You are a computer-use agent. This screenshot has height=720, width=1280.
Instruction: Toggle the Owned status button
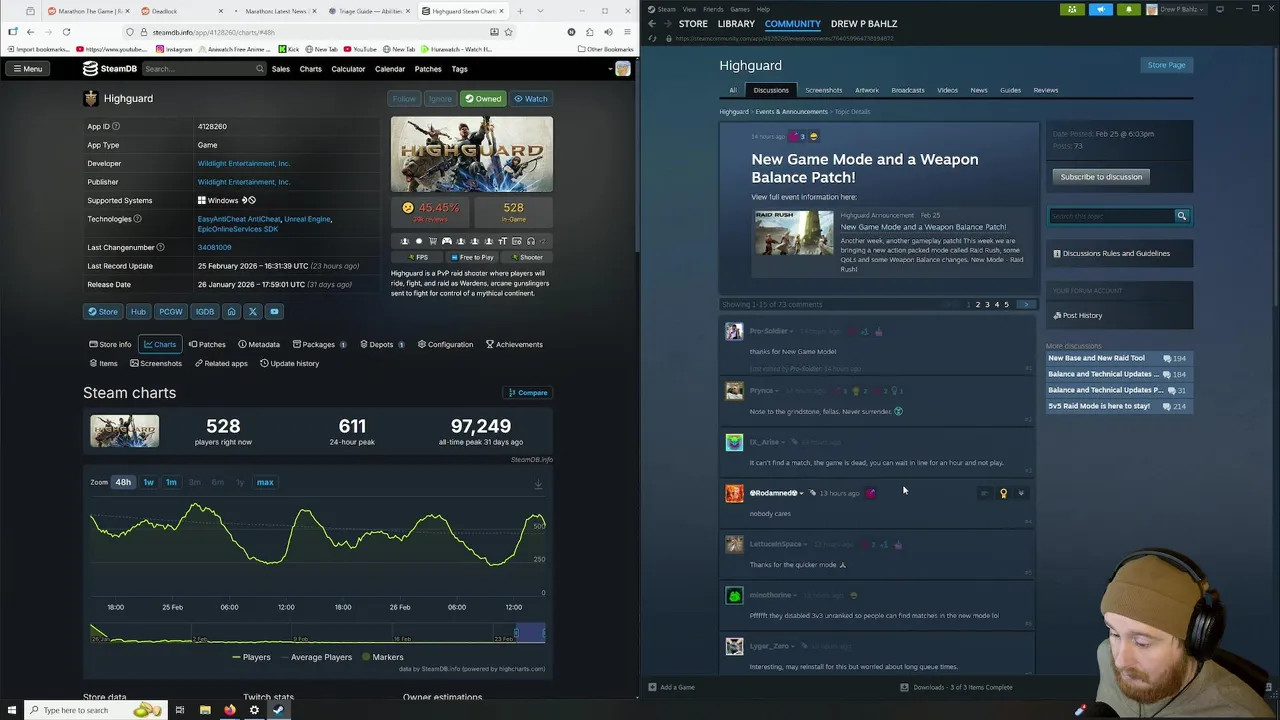(483, 99)
